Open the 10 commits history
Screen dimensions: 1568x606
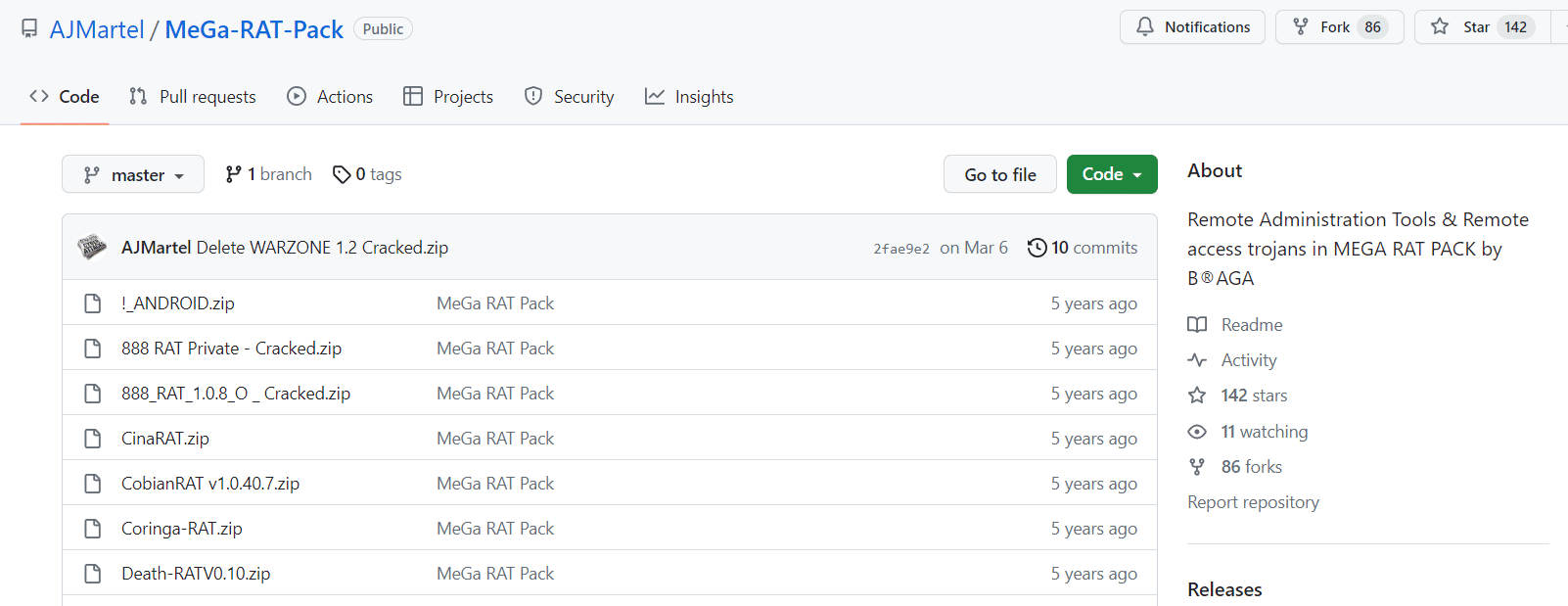pos(1083,248)
